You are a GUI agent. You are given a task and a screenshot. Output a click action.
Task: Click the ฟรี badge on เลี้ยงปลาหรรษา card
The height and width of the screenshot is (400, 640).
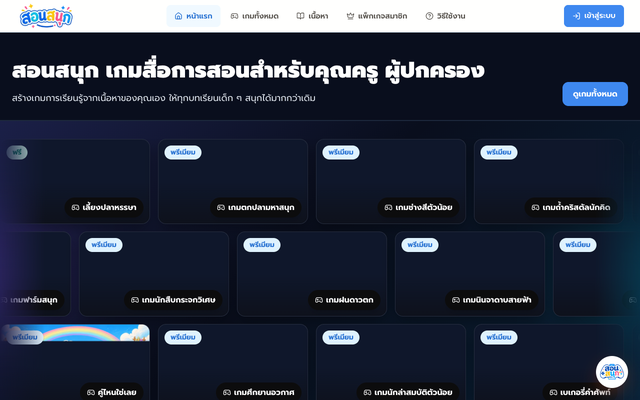tap(17, 152)
